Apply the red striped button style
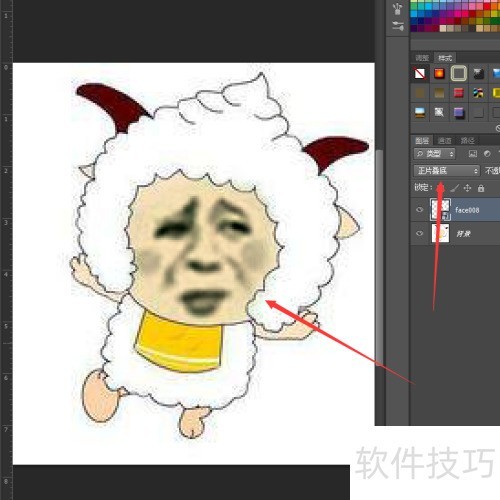The image size is (500, 500). click(x=459, y=93)
